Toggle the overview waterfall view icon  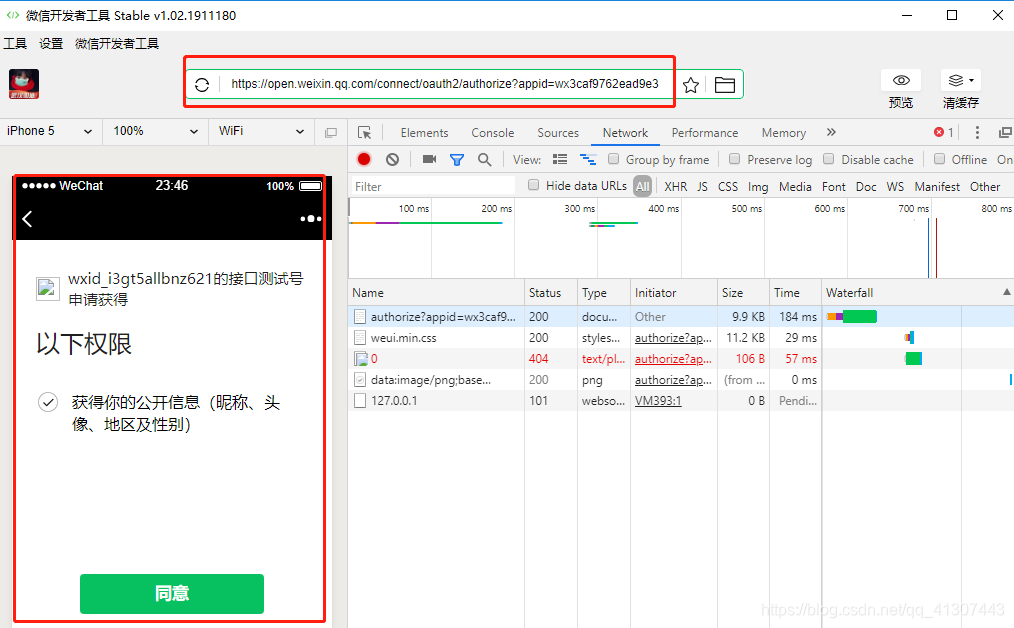click(588, 159)
